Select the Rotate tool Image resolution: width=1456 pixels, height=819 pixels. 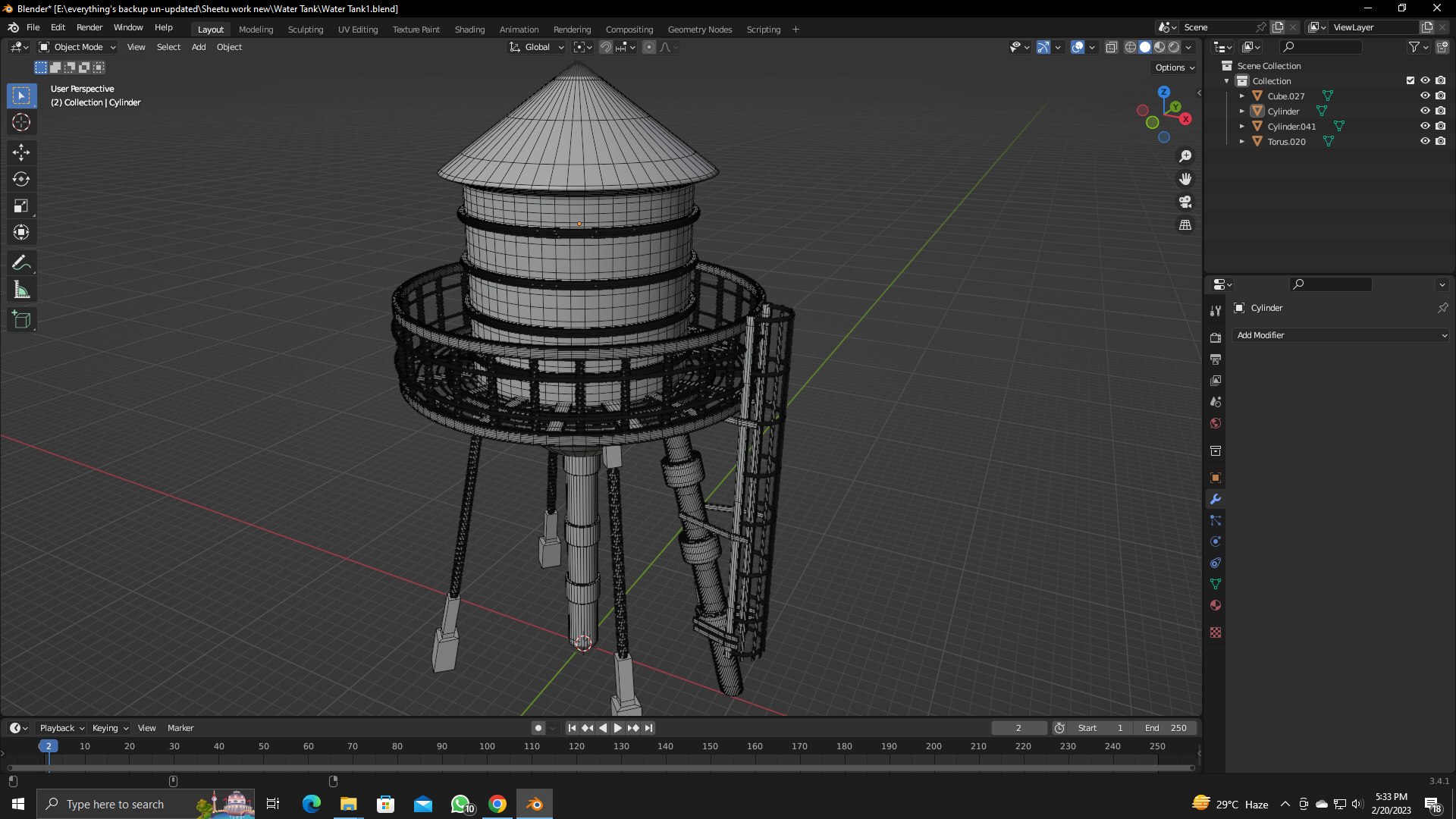pos(21,179)
